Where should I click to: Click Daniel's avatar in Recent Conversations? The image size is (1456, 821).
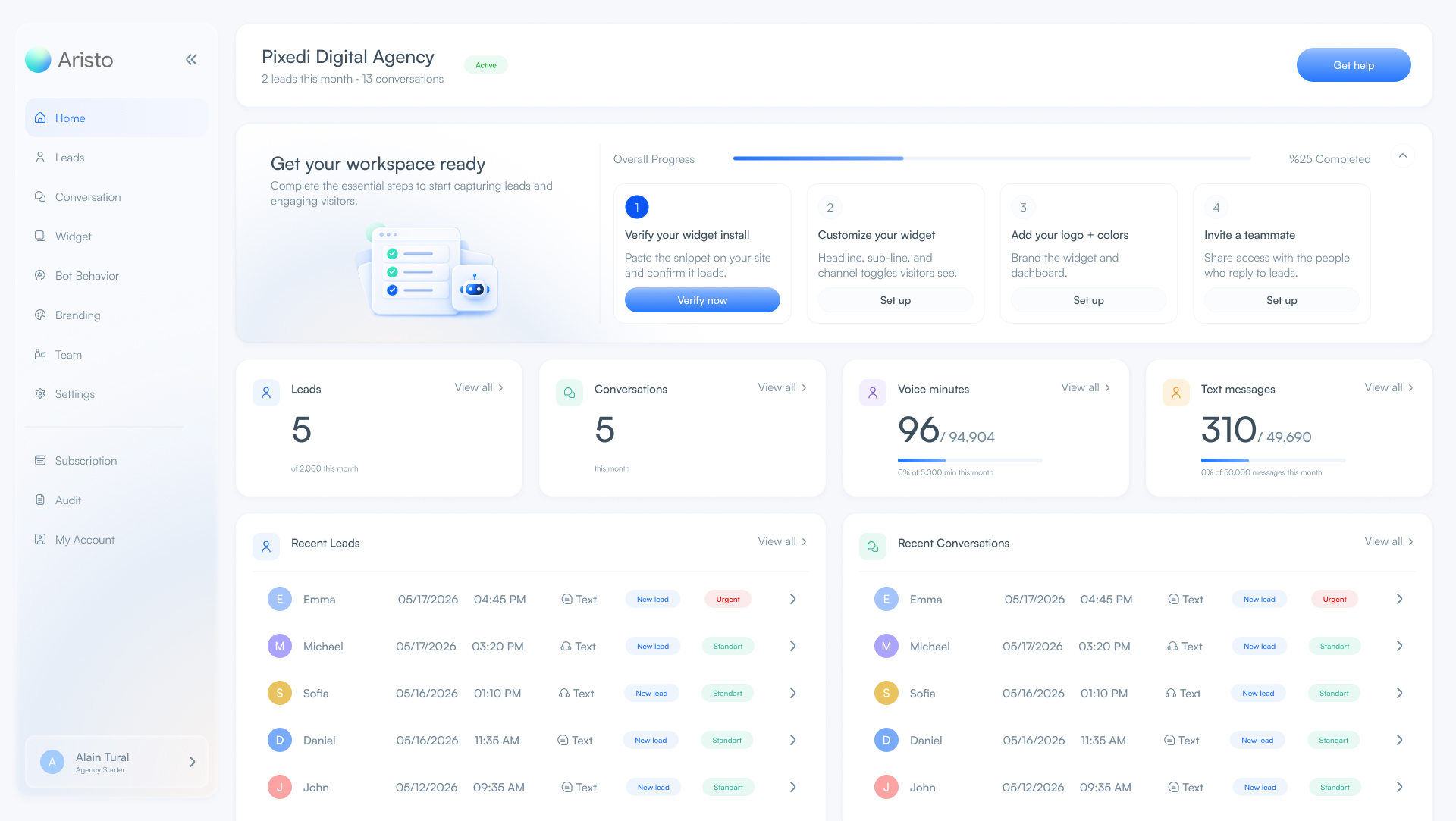tap(886, 741)
